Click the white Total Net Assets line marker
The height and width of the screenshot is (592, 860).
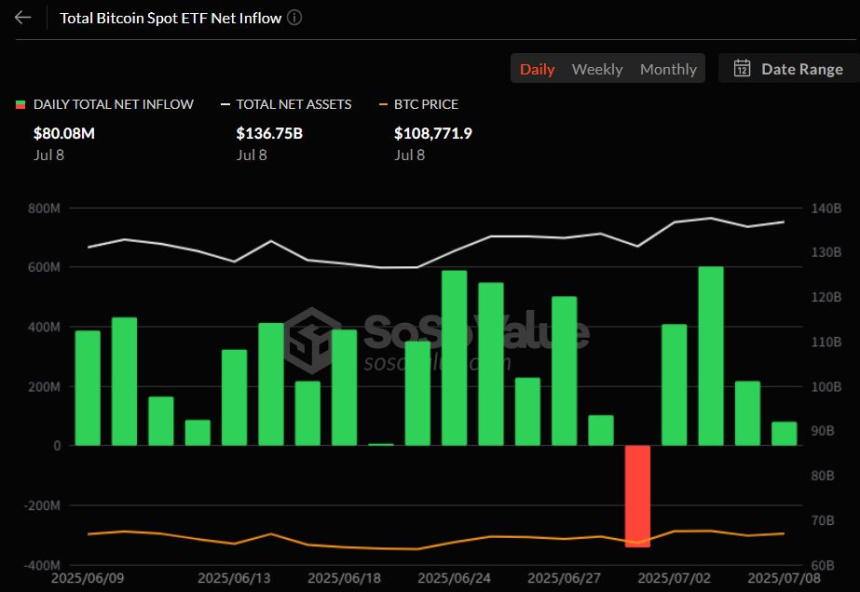225,105
